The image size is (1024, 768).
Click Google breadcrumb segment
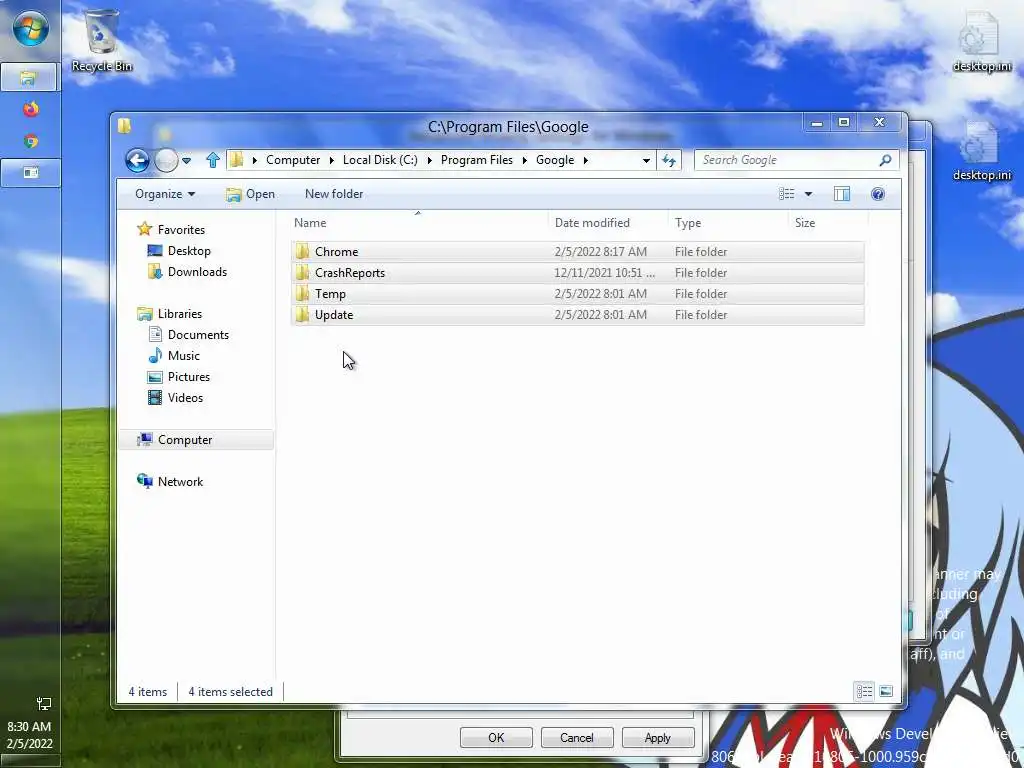pyautogui.click(x=555, y=160)
